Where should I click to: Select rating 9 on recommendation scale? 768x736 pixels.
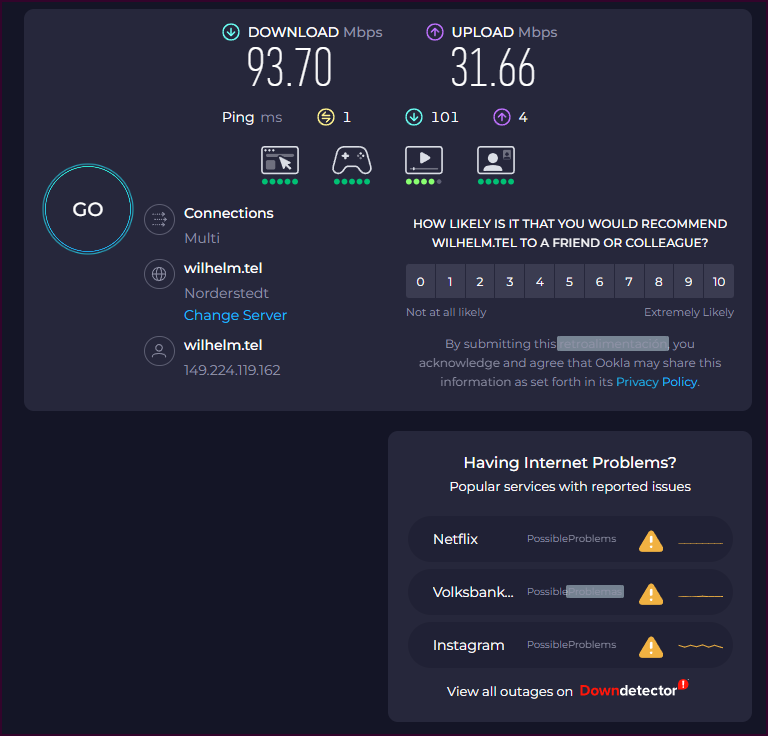(689, 281)
